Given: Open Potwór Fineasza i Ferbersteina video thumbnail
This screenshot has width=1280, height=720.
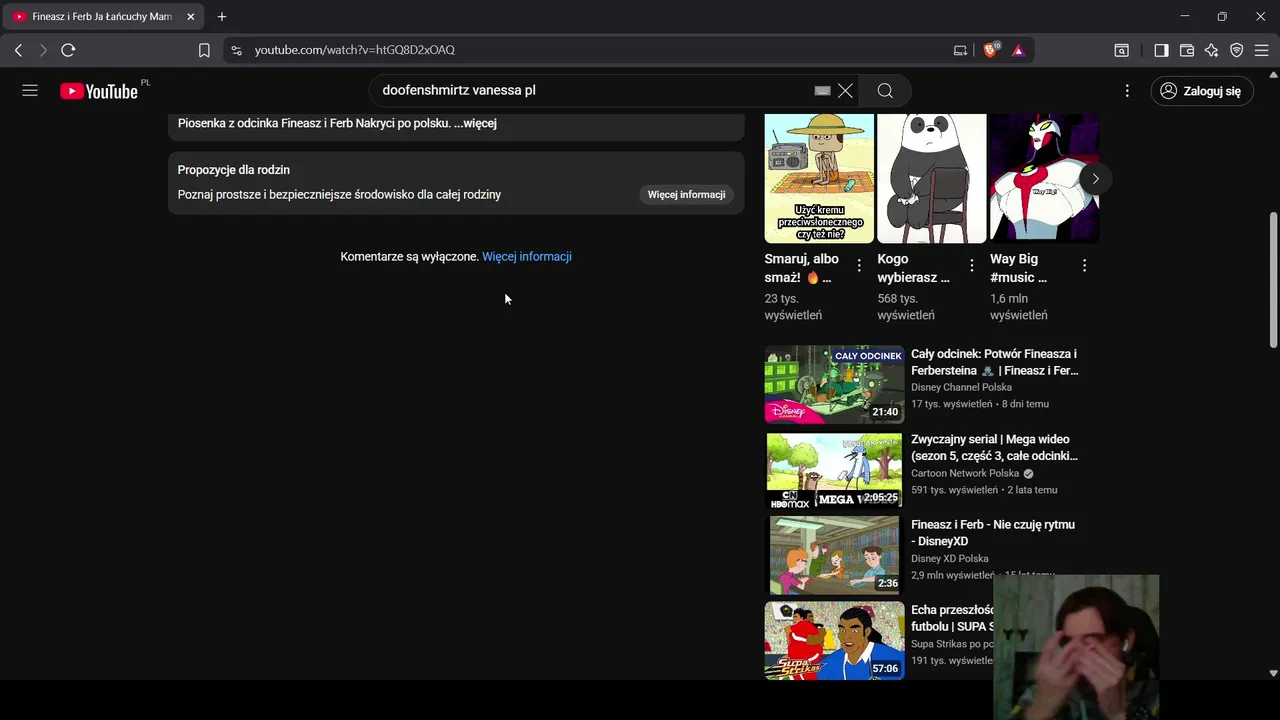Looking at the screenshot, I should coord(834,385).
